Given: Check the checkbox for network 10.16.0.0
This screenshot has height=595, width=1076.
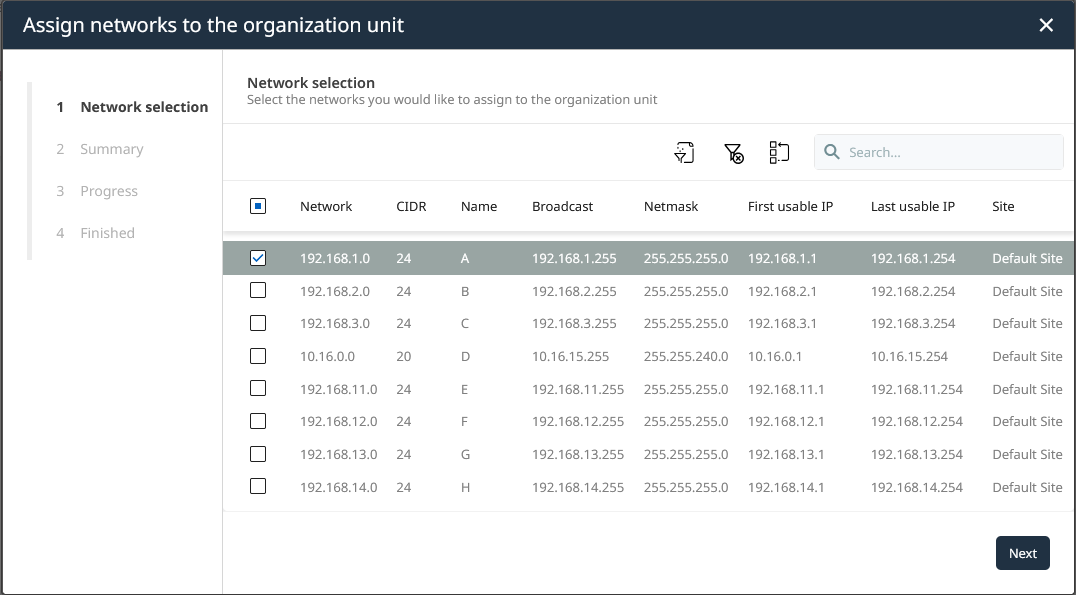Looking at the screenshot, I should [x=258, y=356].
